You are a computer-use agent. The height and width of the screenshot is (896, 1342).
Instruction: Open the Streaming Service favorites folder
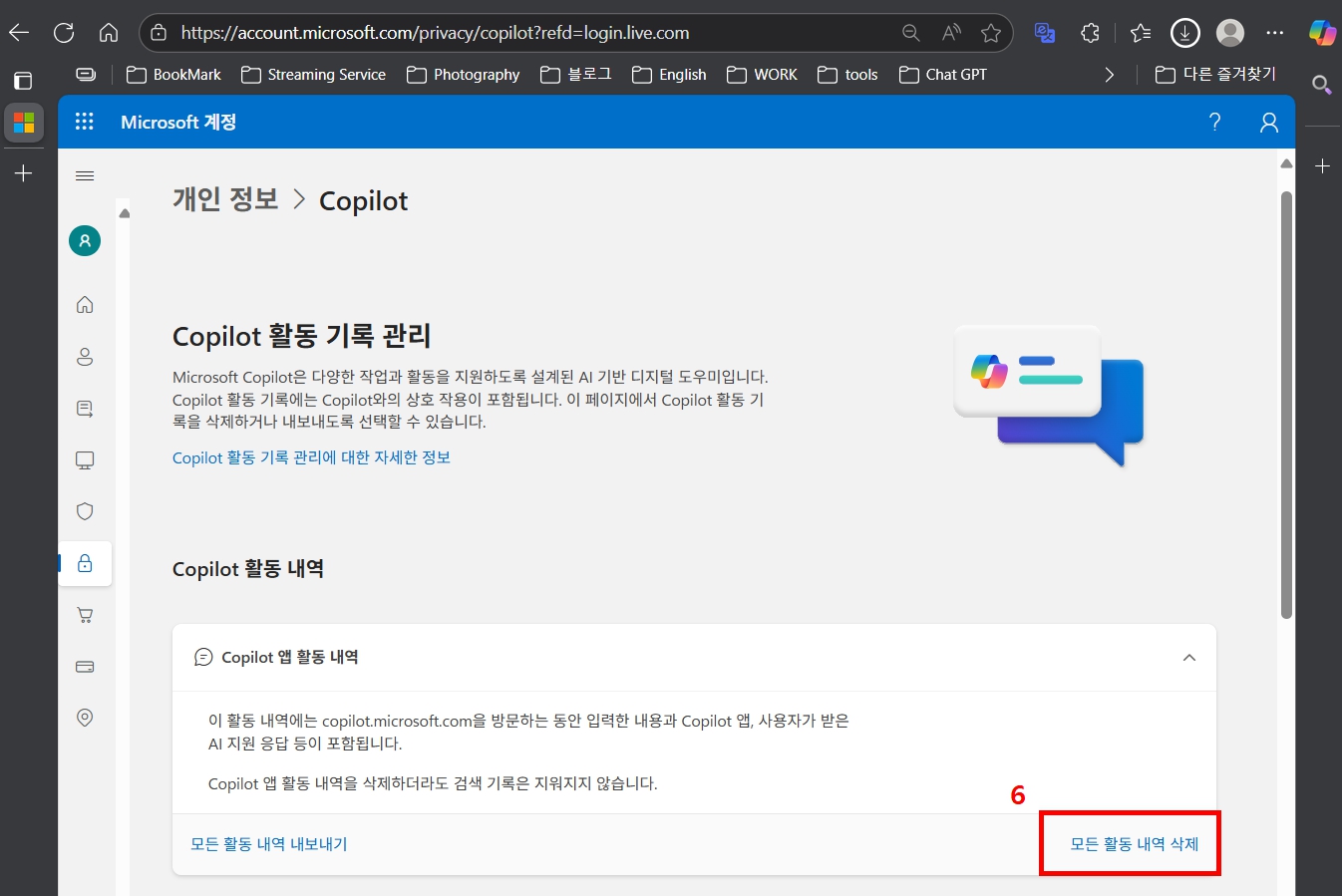pyautogui.click(x=313, y=75)
